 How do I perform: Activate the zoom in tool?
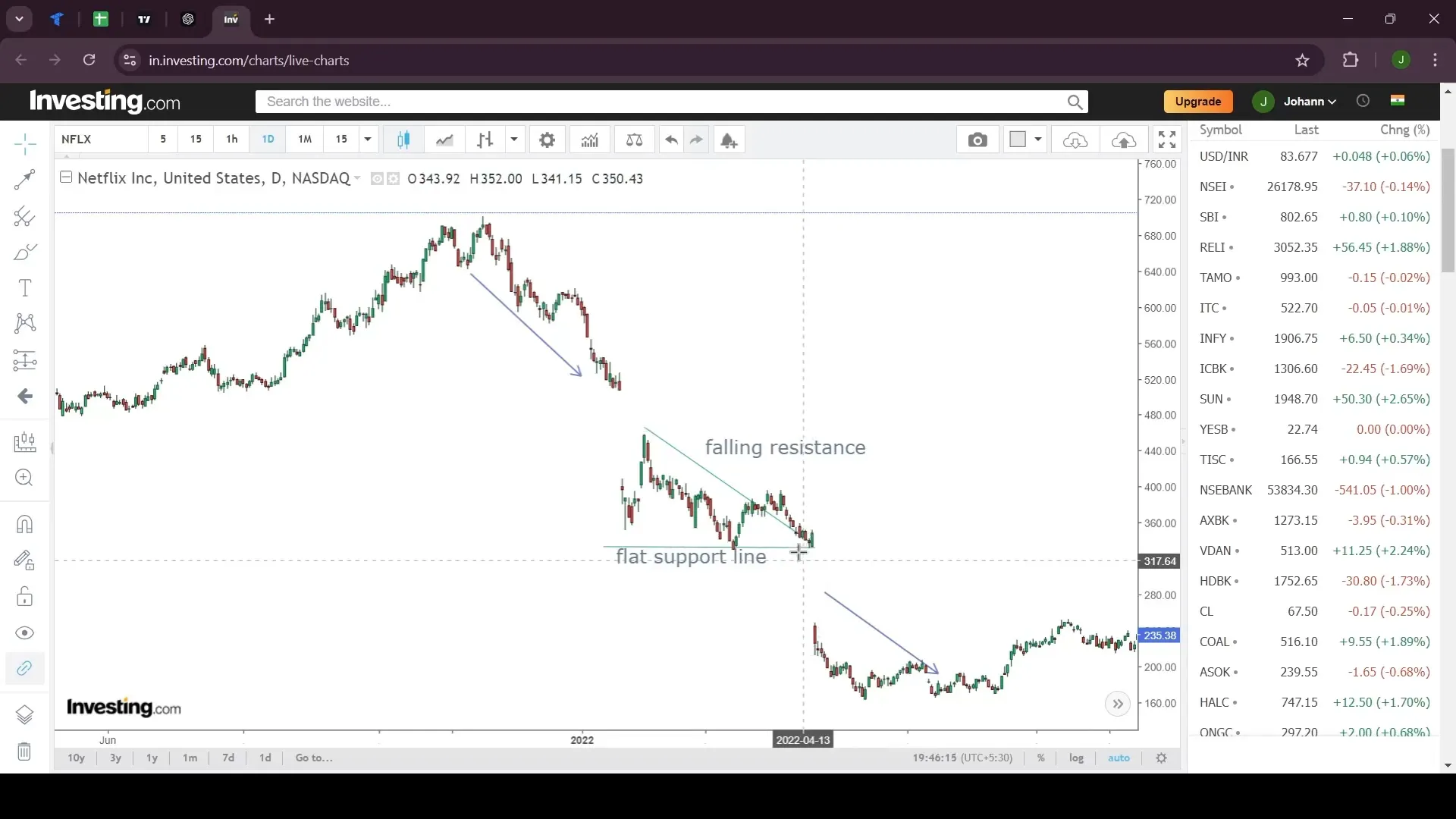[x=25, y=478]
